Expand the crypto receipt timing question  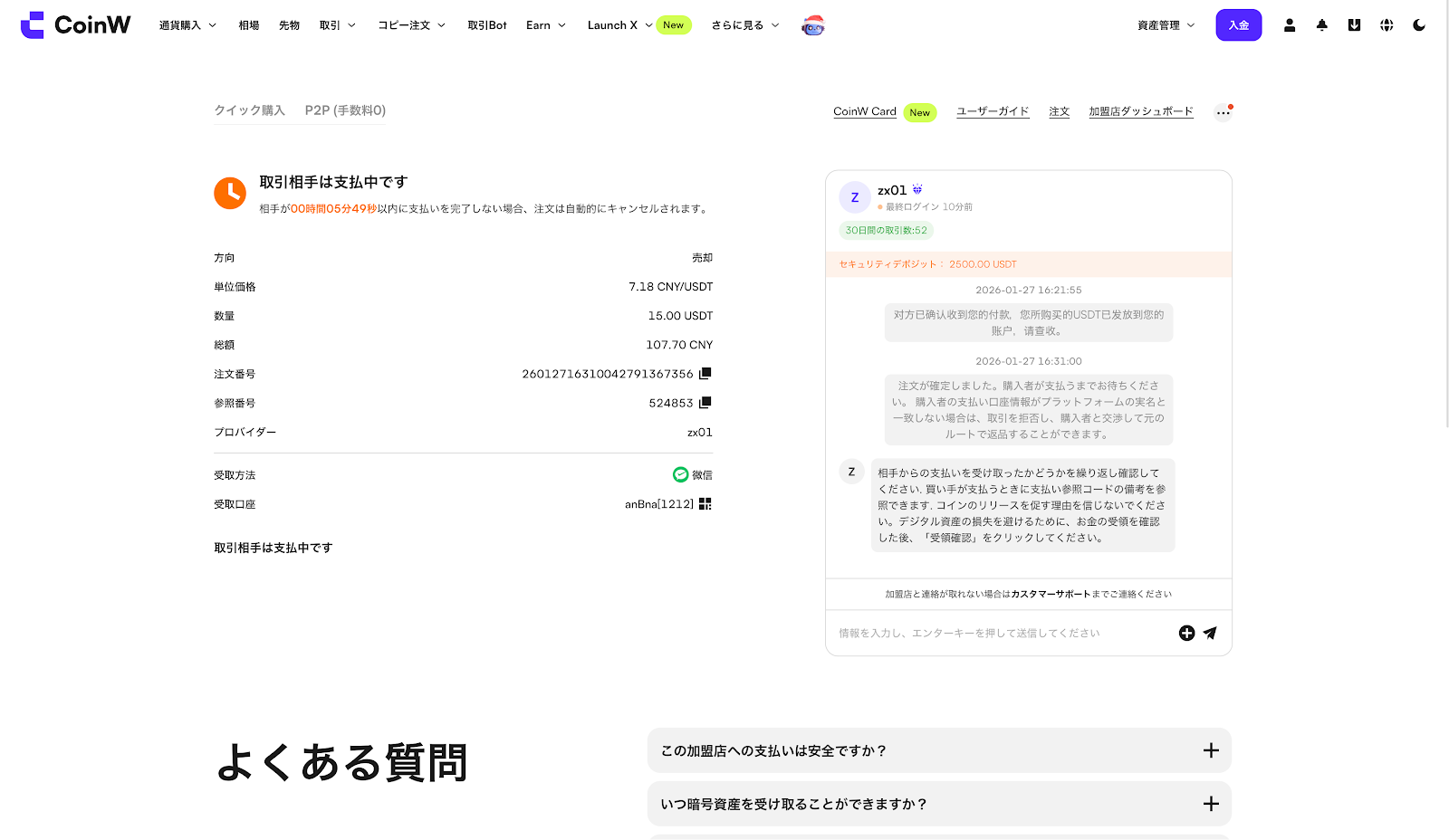[x=939, y=804]
